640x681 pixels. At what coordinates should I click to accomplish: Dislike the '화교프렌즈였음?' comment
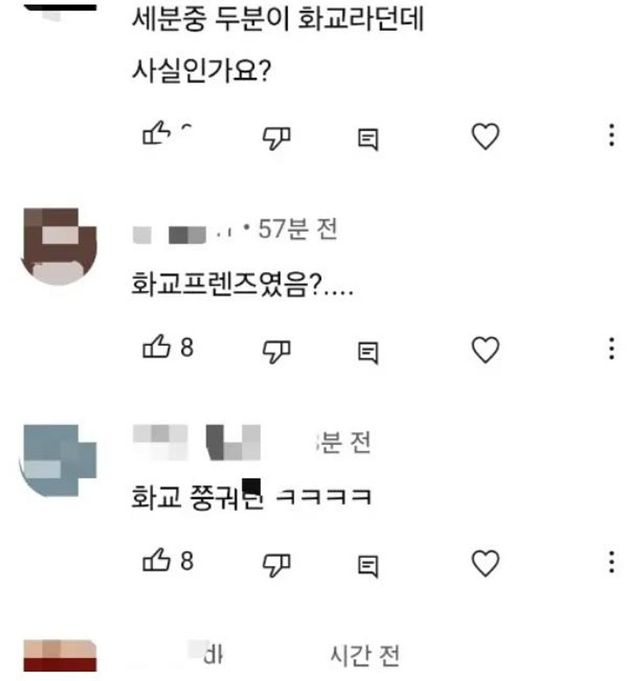coord(277,351)
